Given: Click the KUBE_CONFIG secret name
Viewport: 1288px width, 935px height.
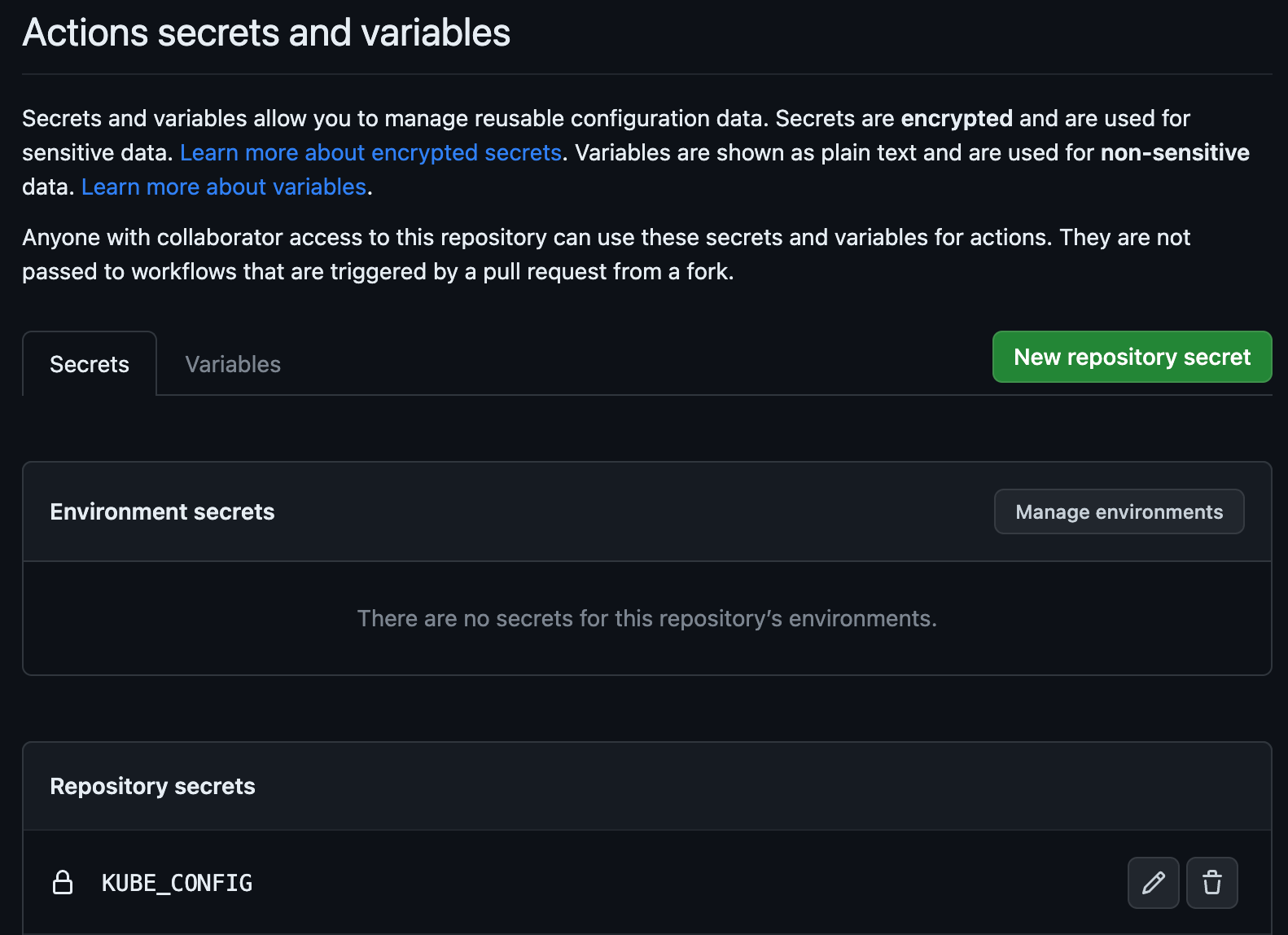Looking at the screenshot, I should point(177,883).
